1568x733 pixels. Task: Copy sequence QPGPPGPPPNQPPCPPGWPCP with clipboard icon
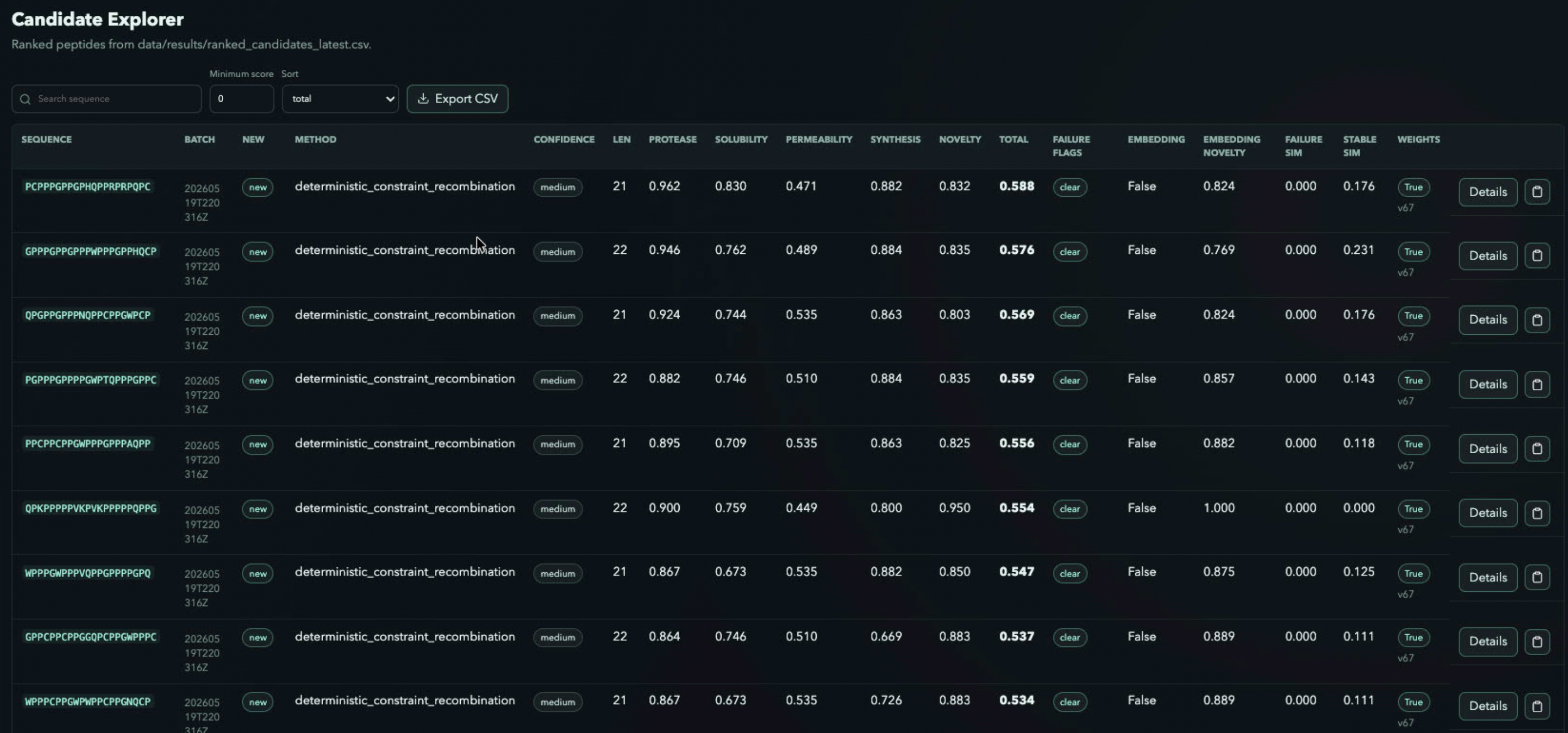coord(1537,320)
